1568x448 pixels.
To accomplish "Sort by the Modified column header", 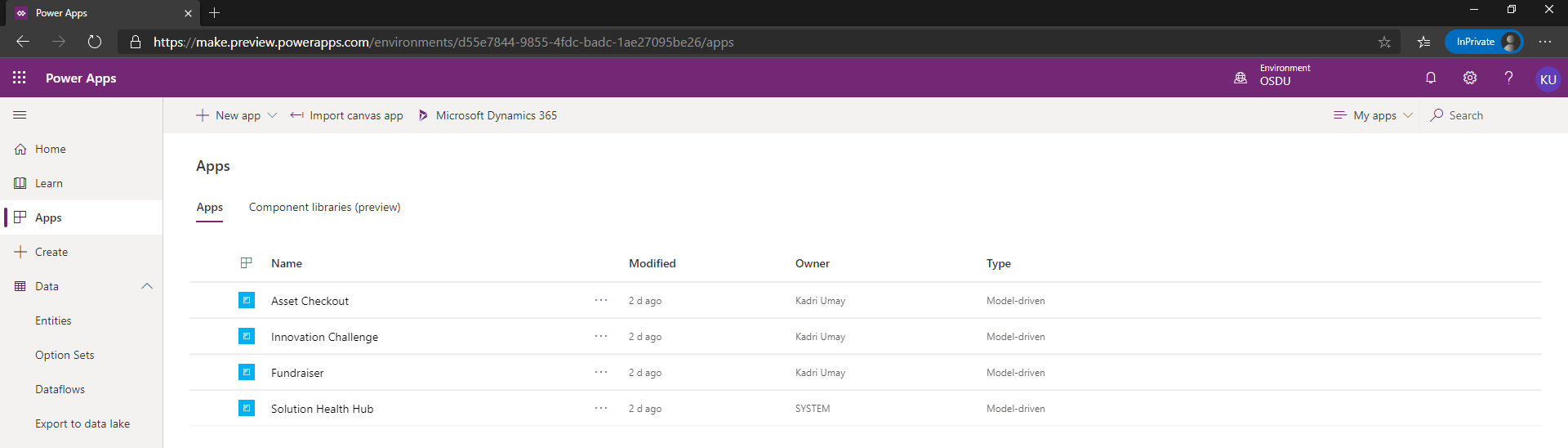I will 652,263.
